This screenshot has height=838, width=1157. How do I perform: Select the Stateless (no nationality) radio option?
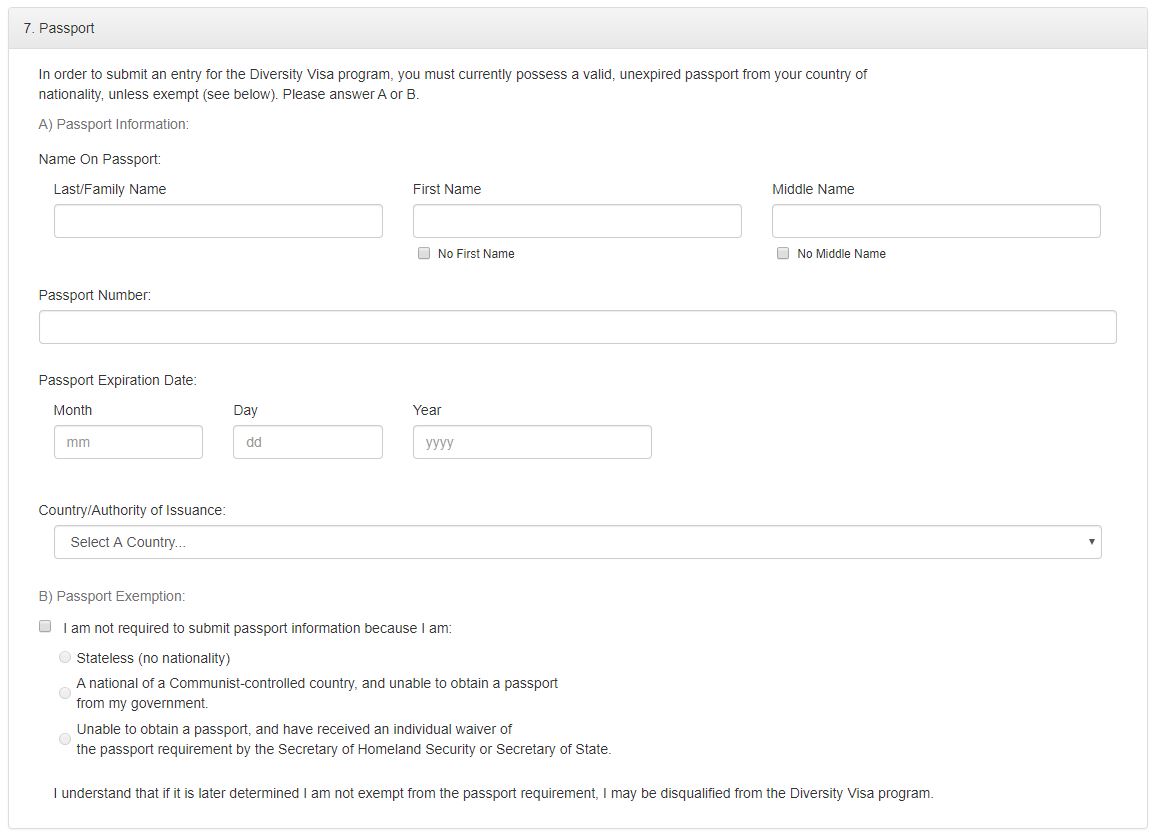(x=65, y=657)
